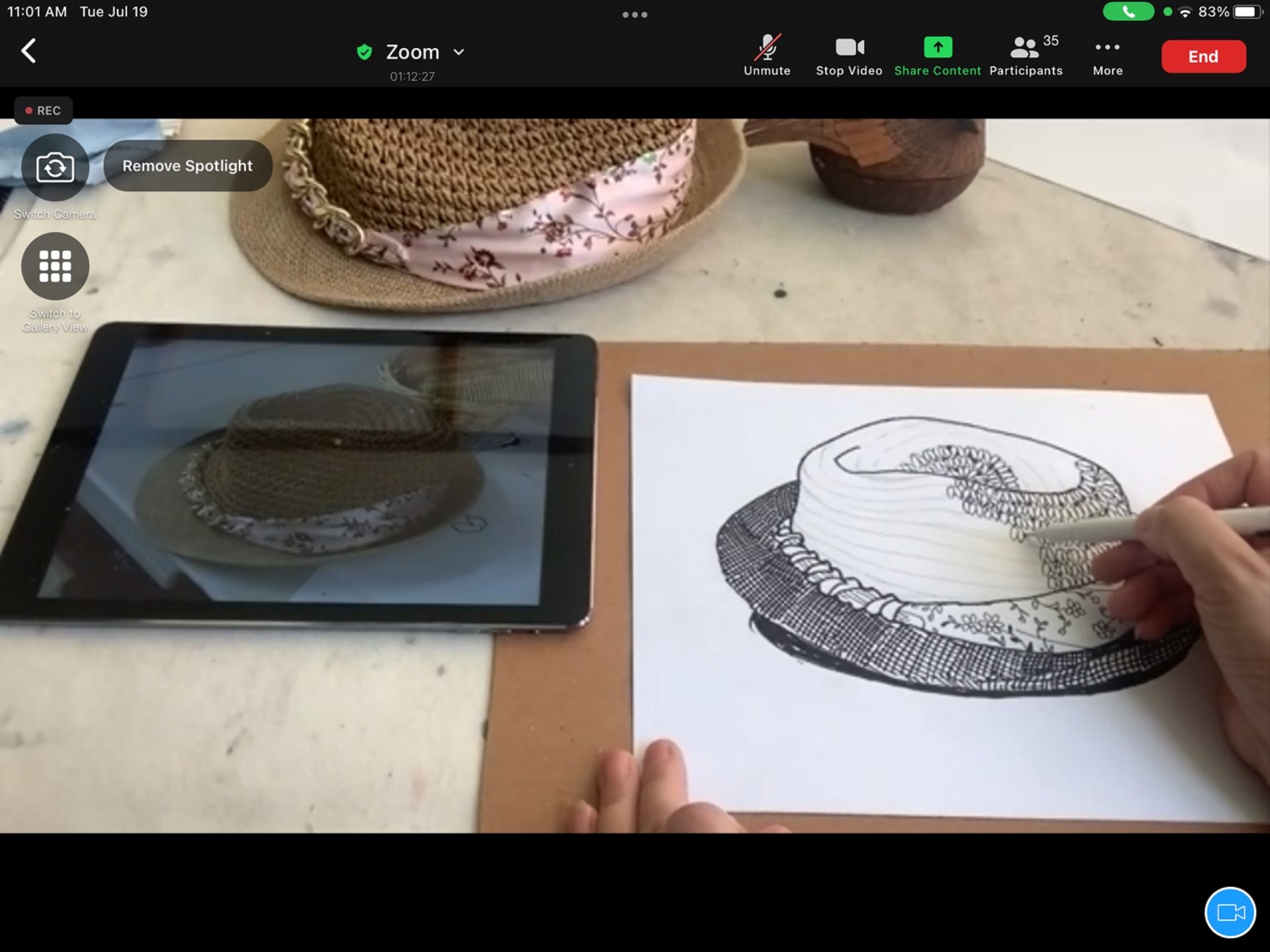Tap the green phone call indicator

click(x=1128, y=12)
